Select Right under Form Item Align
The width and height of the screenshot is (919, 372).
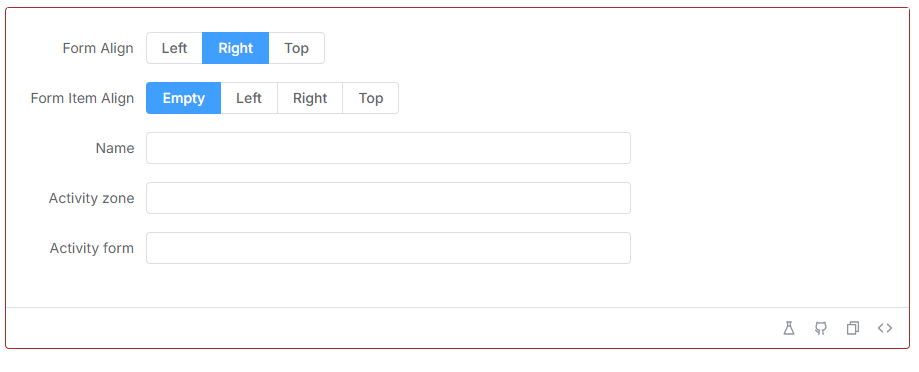[x=310, y=98]
